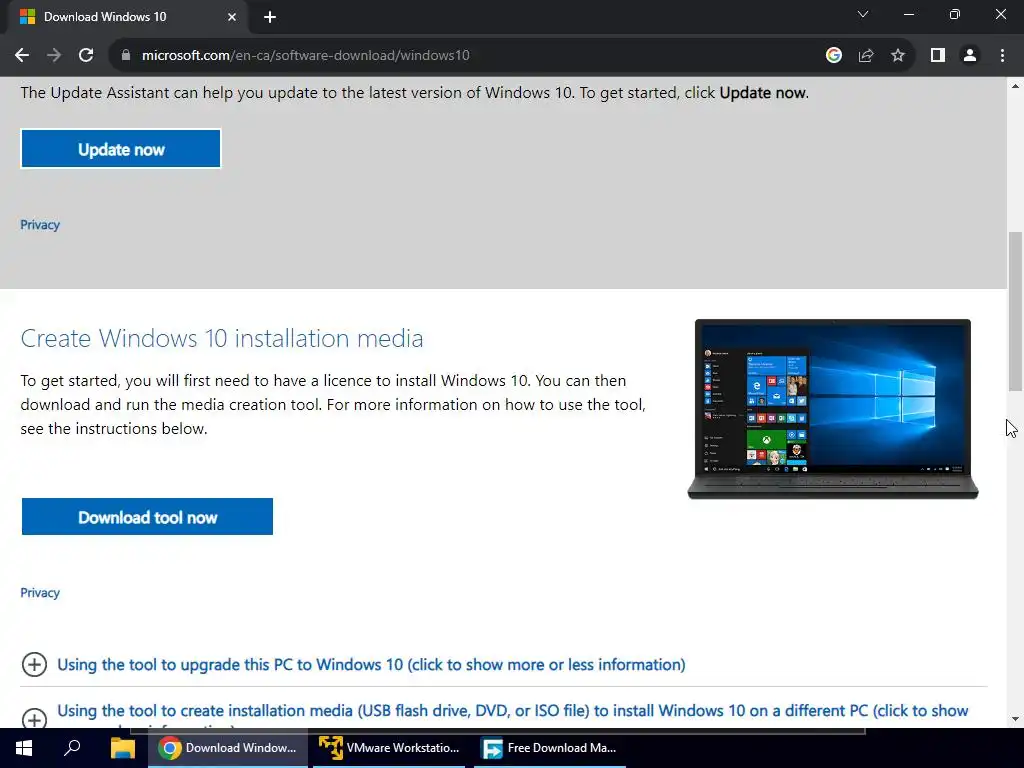Screen dimensions: 1024x768
Task: Click the Windows 10 laptop image
Action: coord(833,409)
